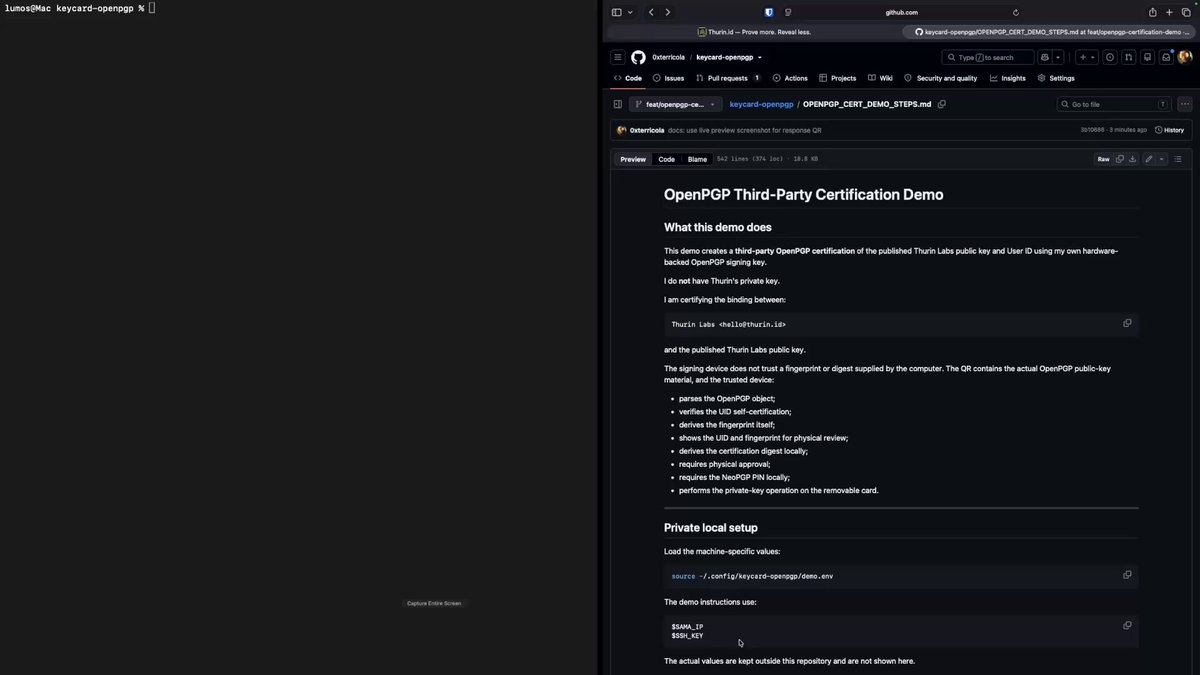
Task: Open the feat/openpgp-ce... branch dropdown
Action: [676, 104]
